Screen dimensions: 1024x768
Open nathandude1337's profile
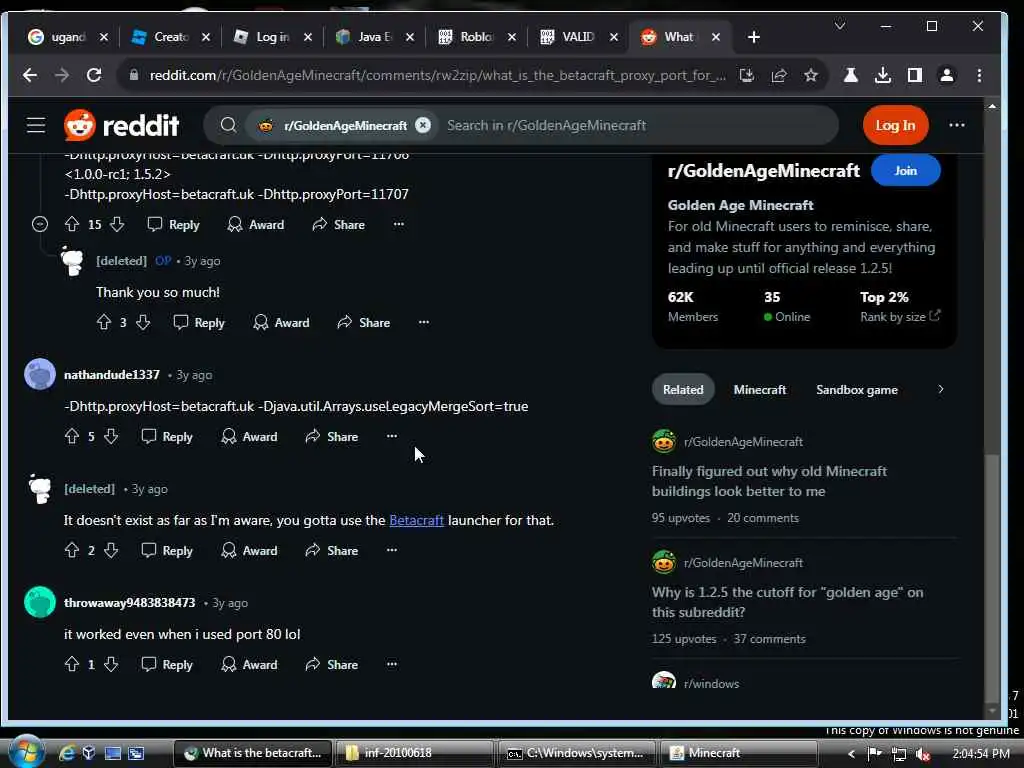tap(112, 375)
